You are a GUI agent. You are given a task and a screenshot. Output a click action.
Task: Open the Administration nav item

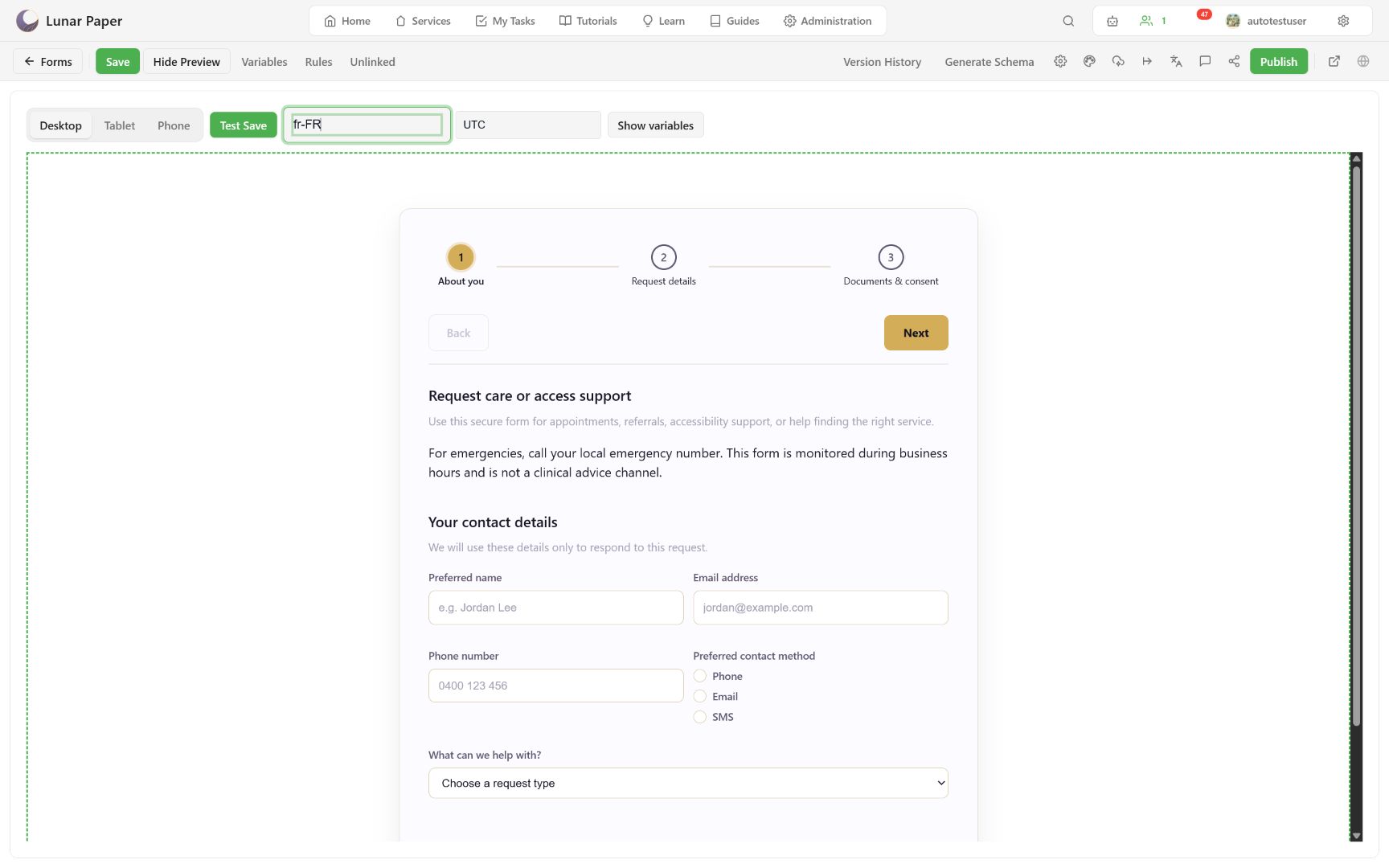pyautogui.click(x=827, y=21)
